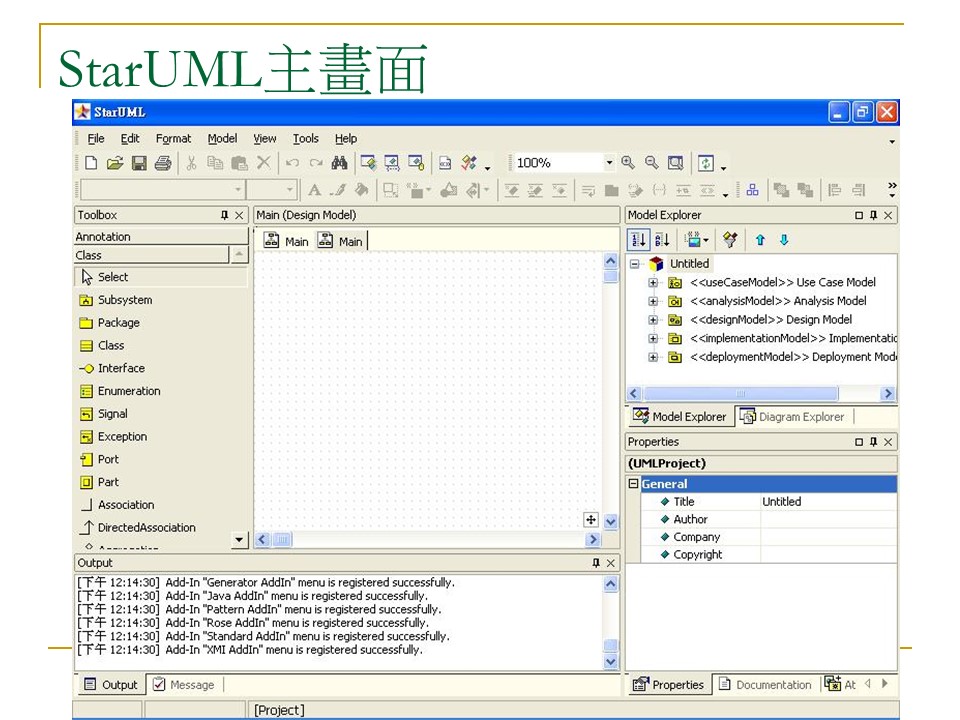Click the Fit to Window icon
This screenshot has height=720, width=960.
click(675, 163)
